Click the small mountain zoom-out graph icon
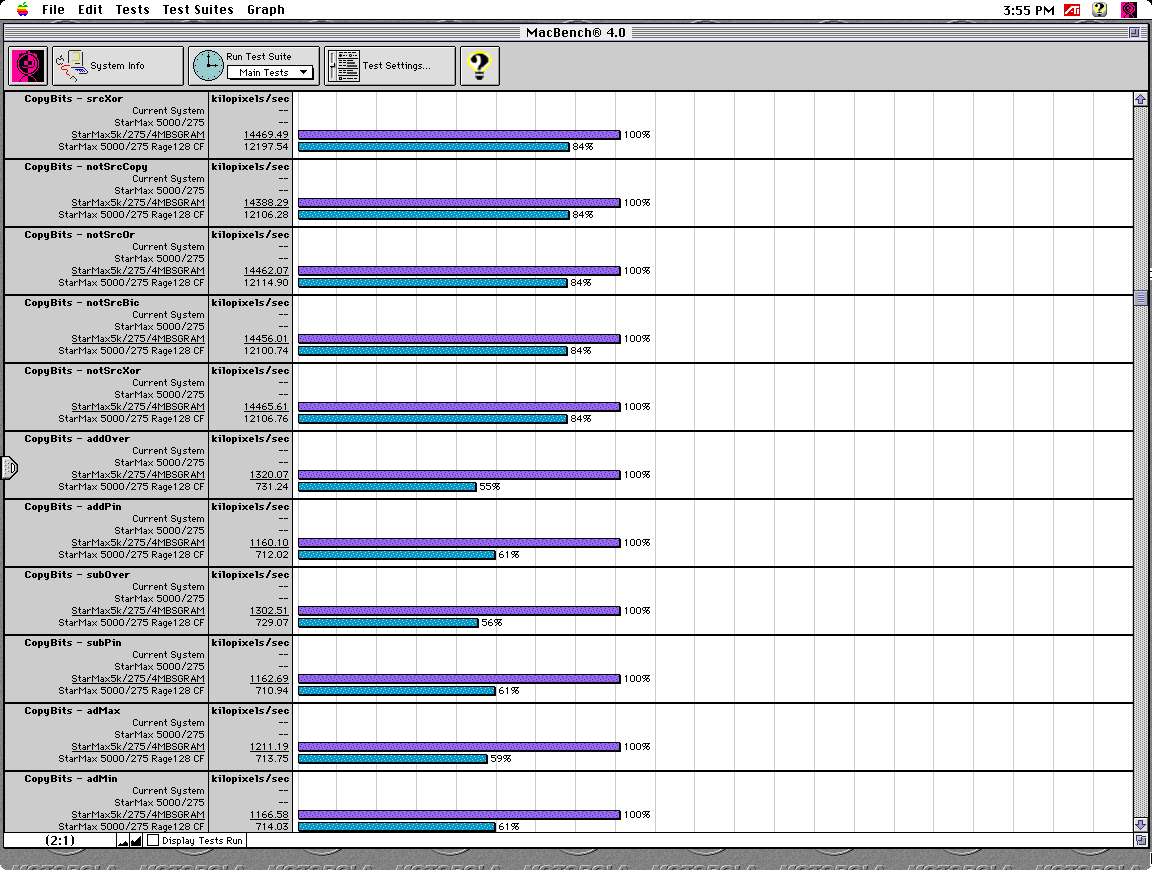This screenshot has width=1152, height=870. click(123, 841)
